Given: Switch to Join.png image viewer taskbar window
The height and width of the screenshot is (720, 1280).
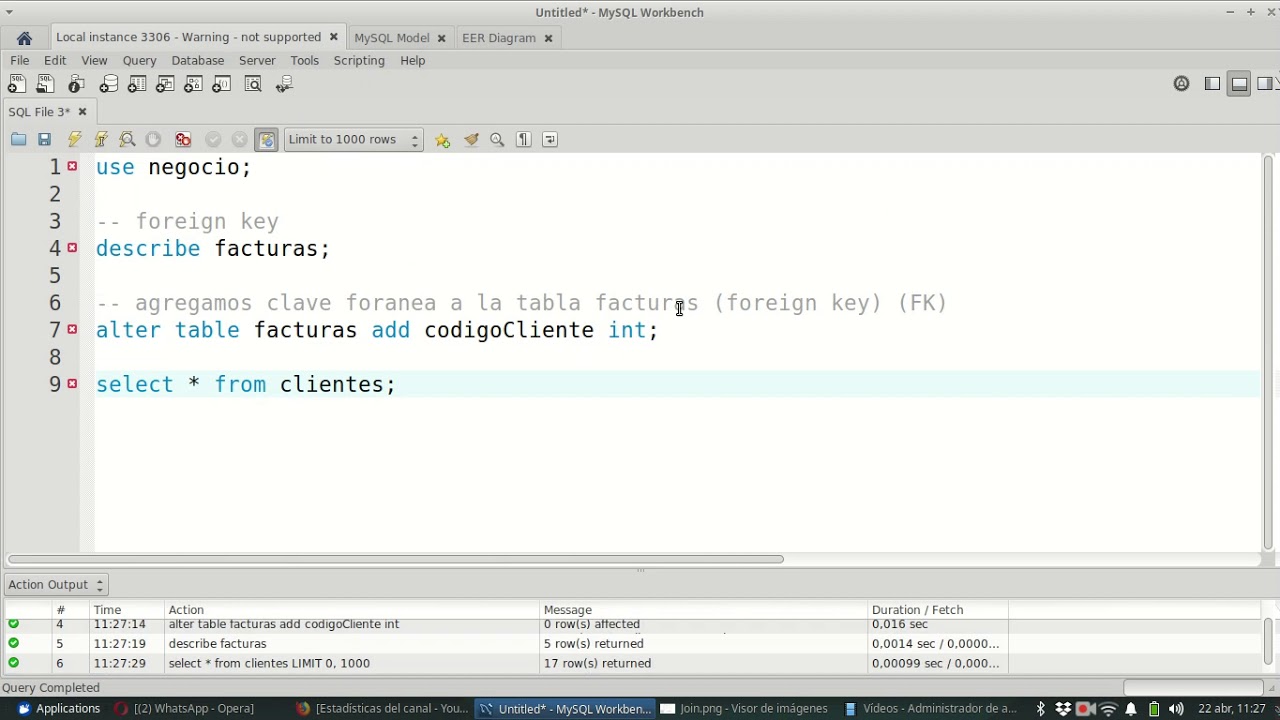Looking at the screenshot, I should click(x=744, y=709).
